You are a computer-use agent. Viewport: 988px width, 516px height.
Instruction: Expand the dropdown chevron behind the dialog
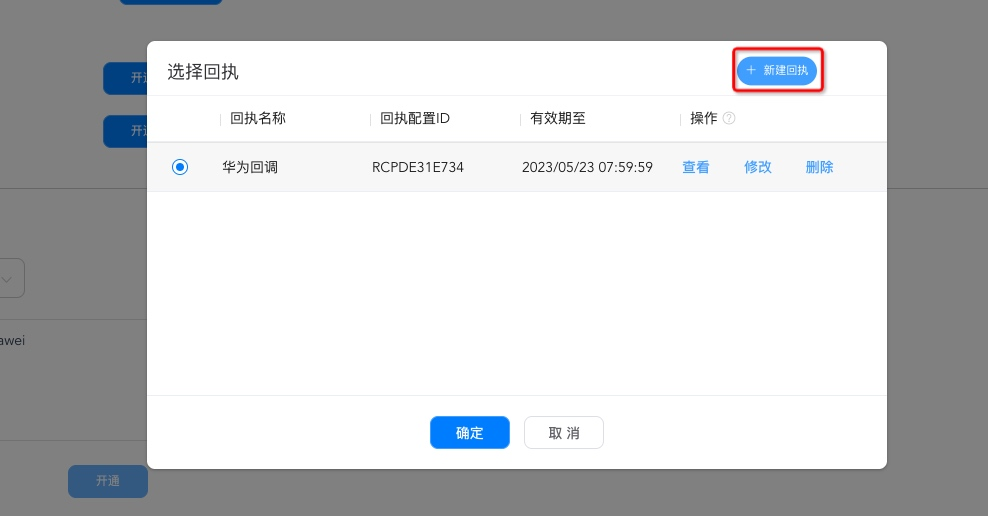[x=8, y=279]
